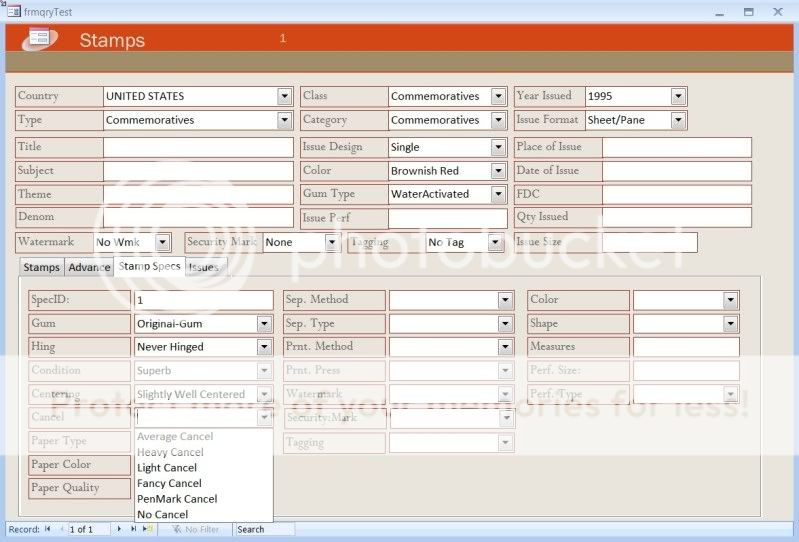Viewport: 799px width, 542px height.
Task: Click the Perf. Size input field
Action: 686,370
